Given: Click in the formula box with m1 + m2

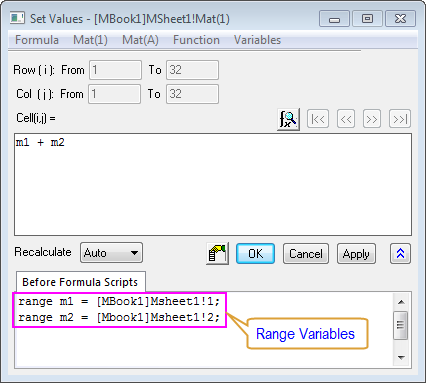Looking at the screenshot, I should pyautogui.click(x=213, y=185).
